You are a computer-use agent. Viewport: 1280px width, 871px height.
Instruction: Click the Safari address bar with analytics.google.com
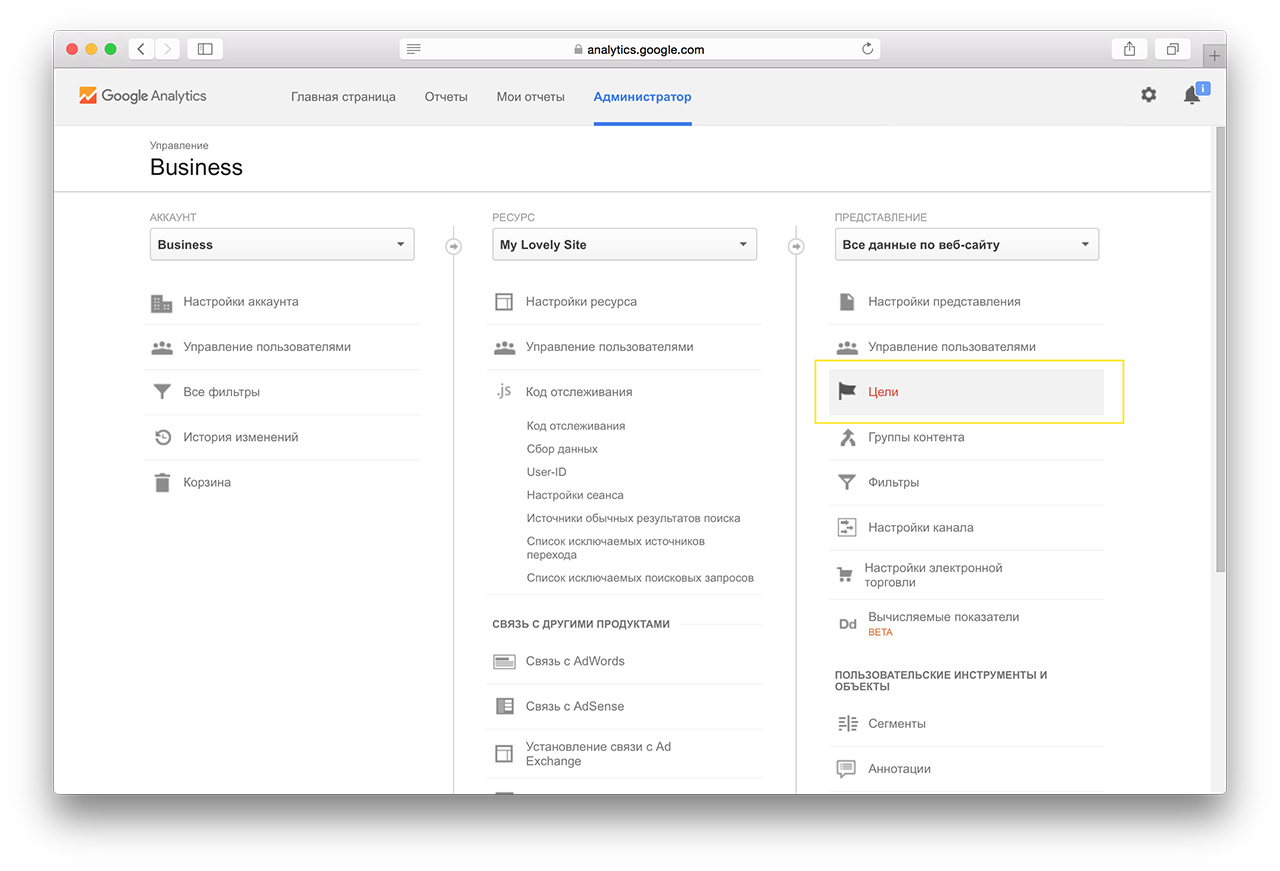point(640,49)
